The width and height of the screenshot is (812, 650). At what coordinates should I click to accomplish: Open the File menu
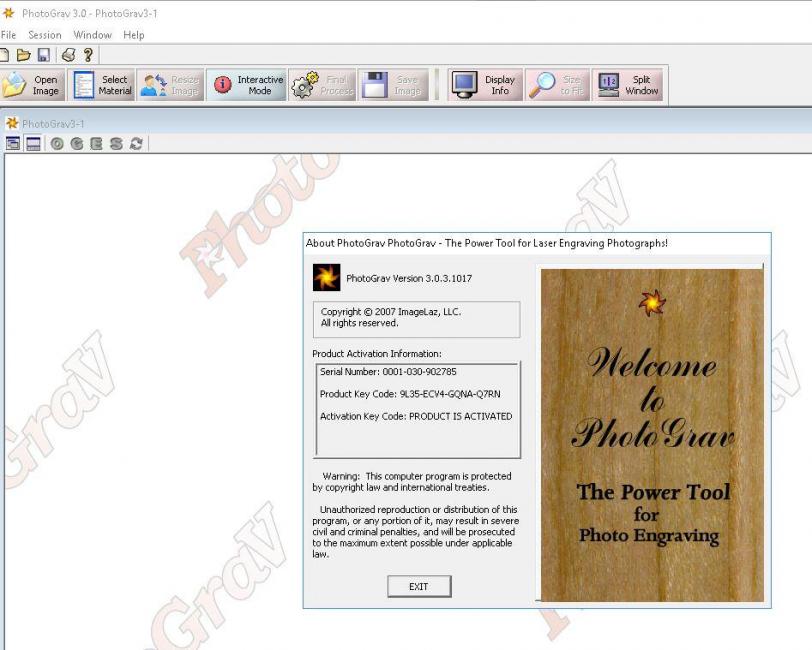(8, 35)
